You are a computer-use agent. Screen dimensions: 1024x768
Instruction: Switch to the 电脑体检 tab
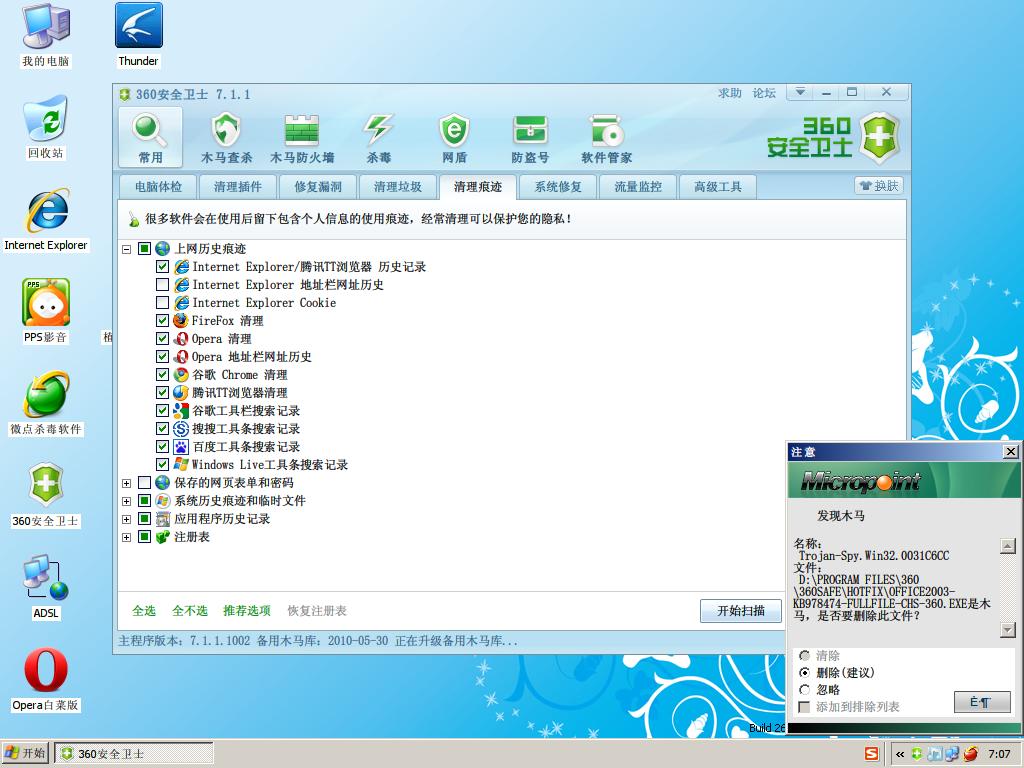pyautogui.click(x=158, y=187)
